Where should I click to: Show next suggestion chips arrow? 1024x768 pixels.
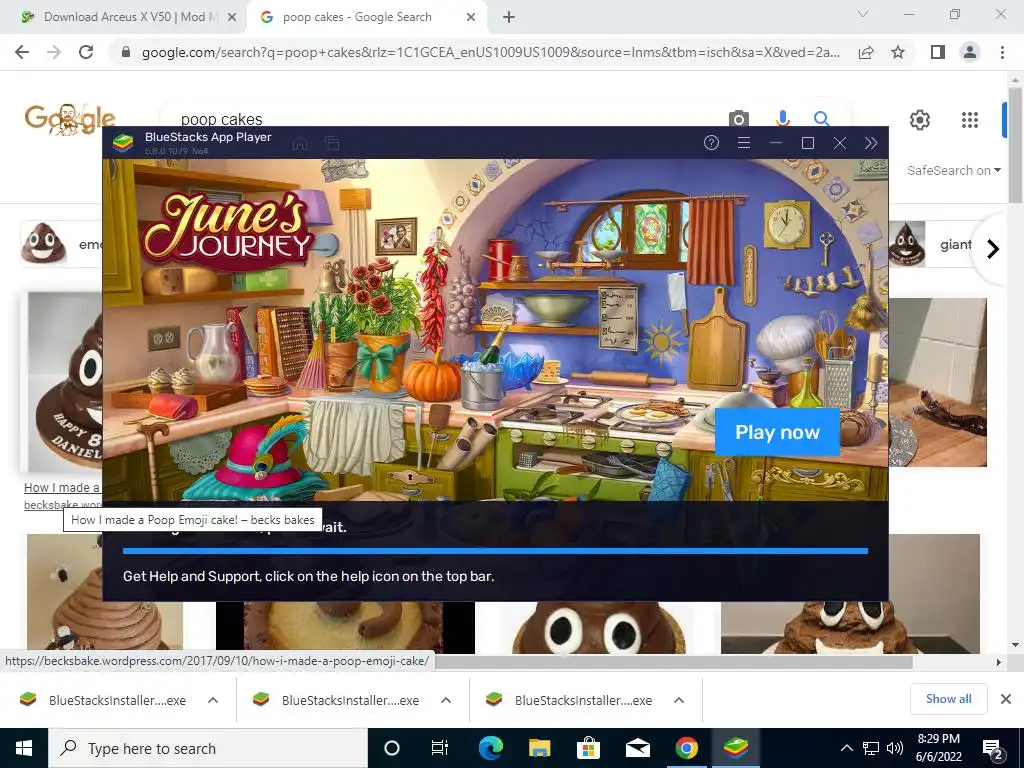pyautogui.click(x=993, y=249)
